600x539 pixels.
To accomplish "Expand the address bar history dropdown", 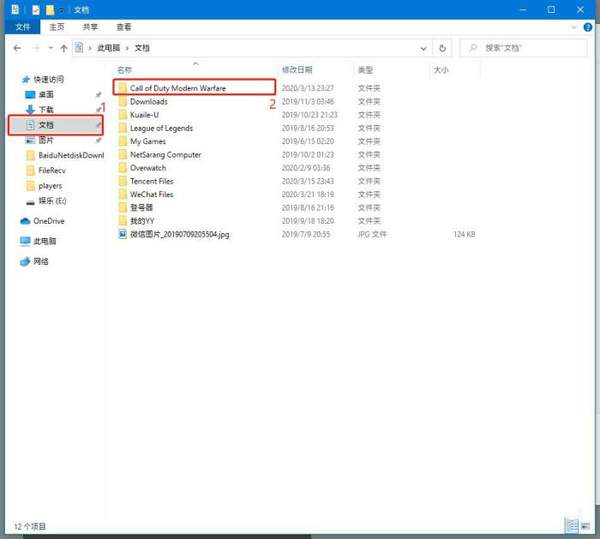I will pos(423,48).
